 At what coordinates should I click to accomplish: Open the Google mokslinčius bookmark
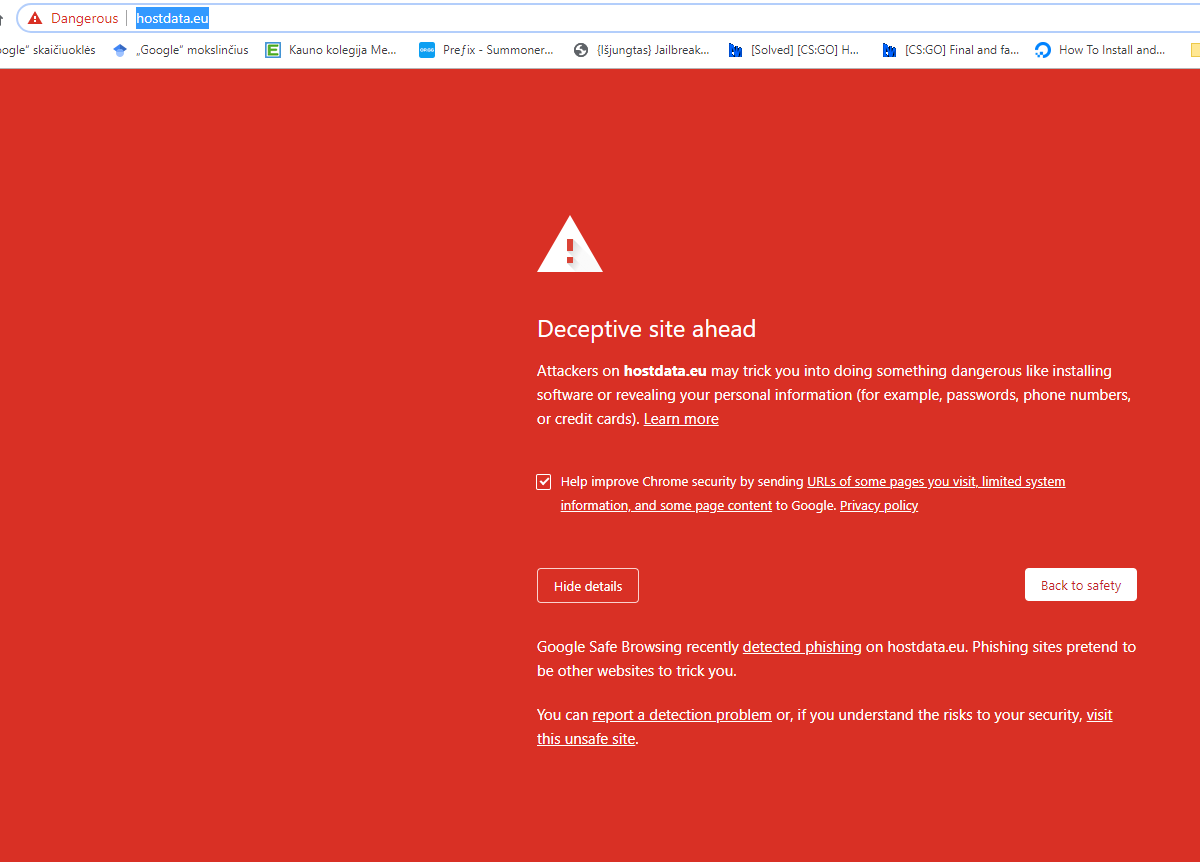point(180,50)
